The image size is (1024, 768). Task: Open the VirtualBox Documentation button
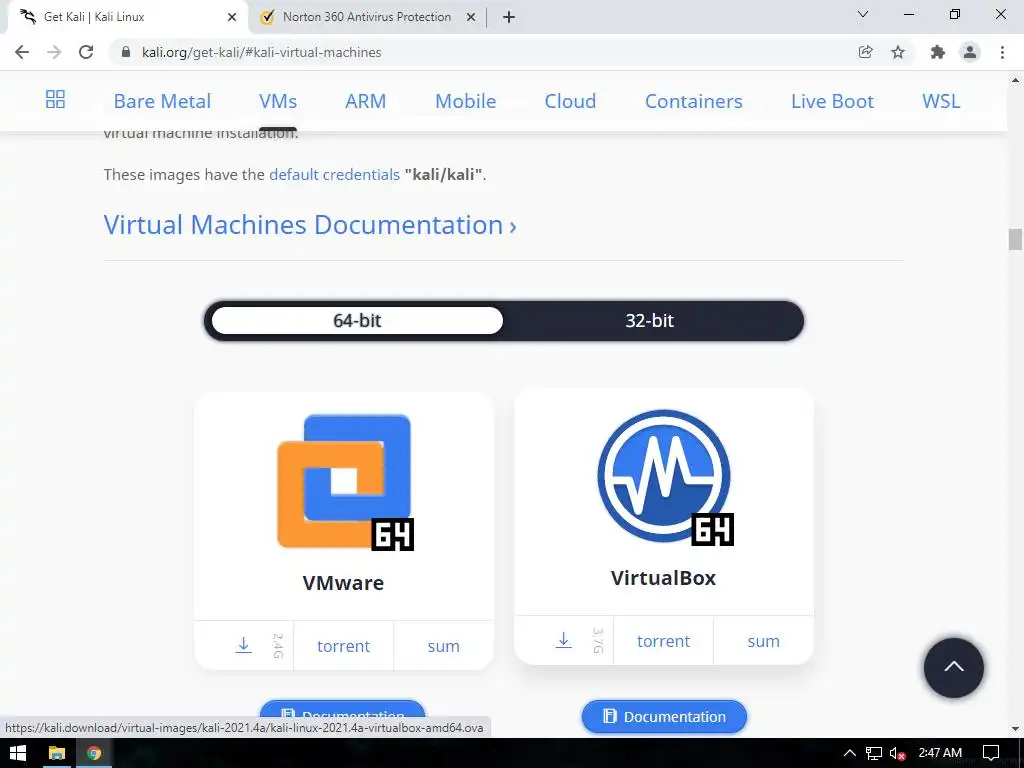(664, 716)
